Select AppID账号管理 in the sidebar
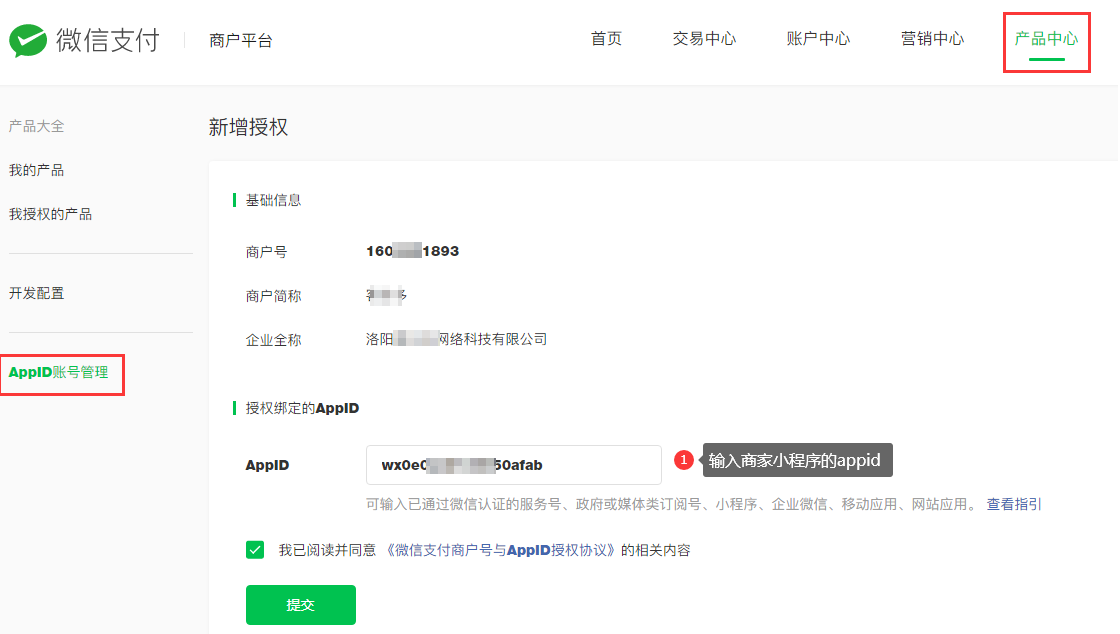 59,372
